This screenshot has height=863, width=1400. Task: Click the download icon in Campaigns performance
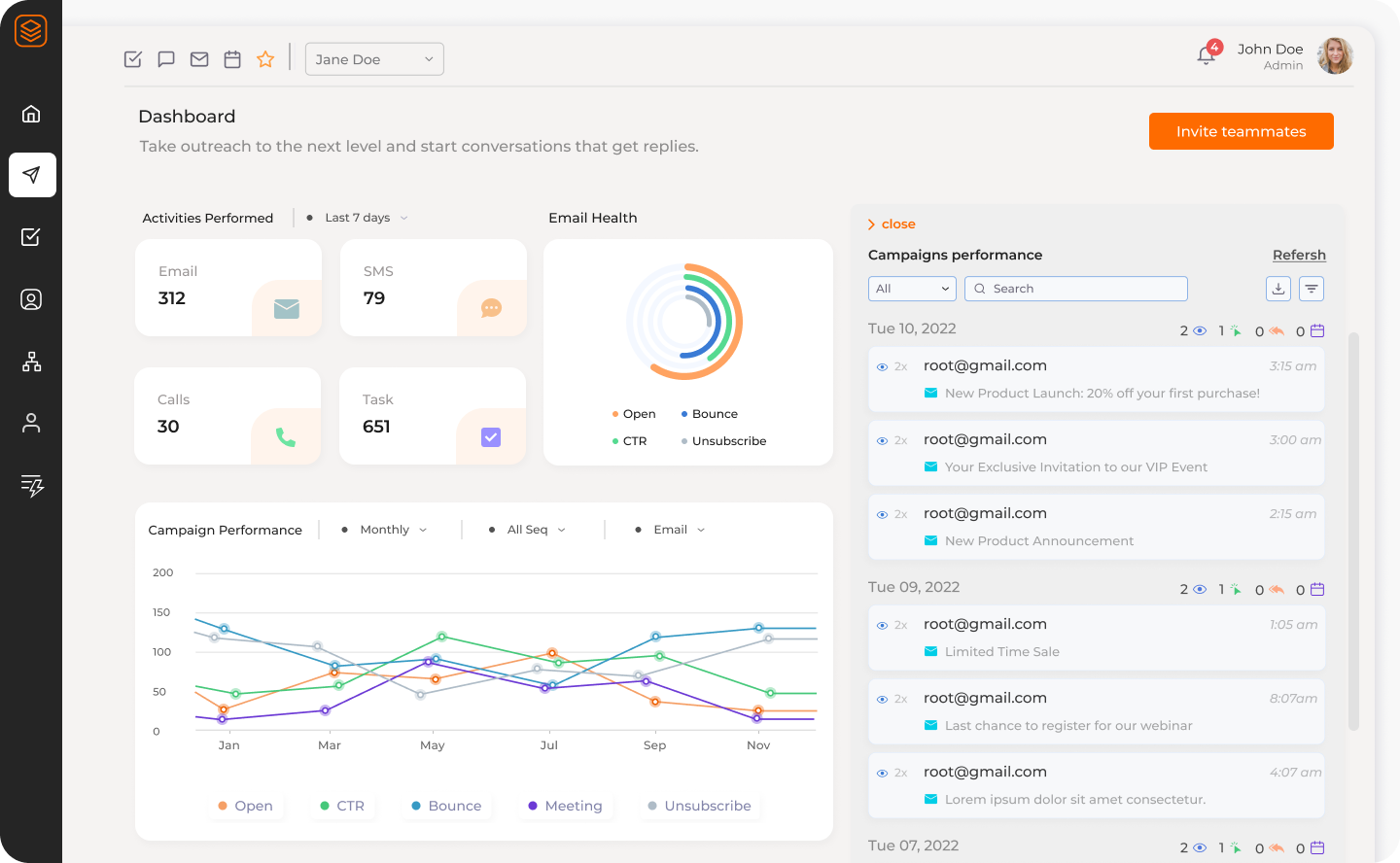(x=1278, y=289)
